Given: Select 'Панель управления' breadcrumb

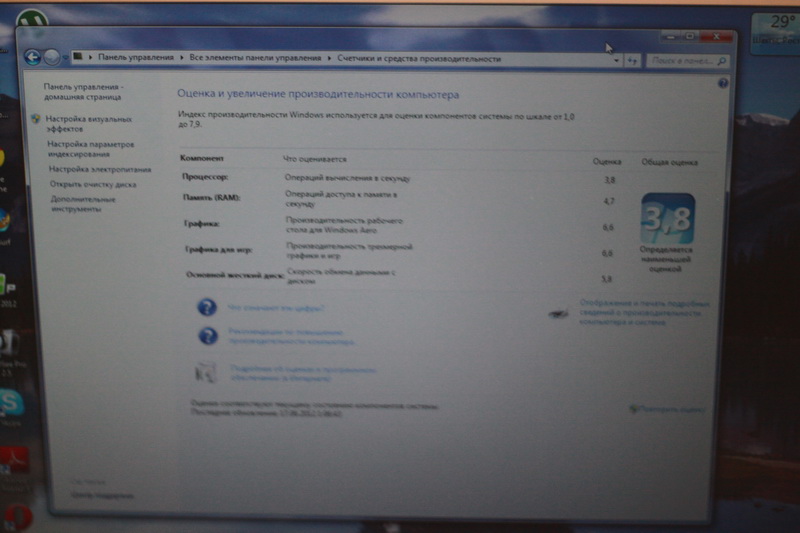Looking at the screenshot, I should point(136,57).
